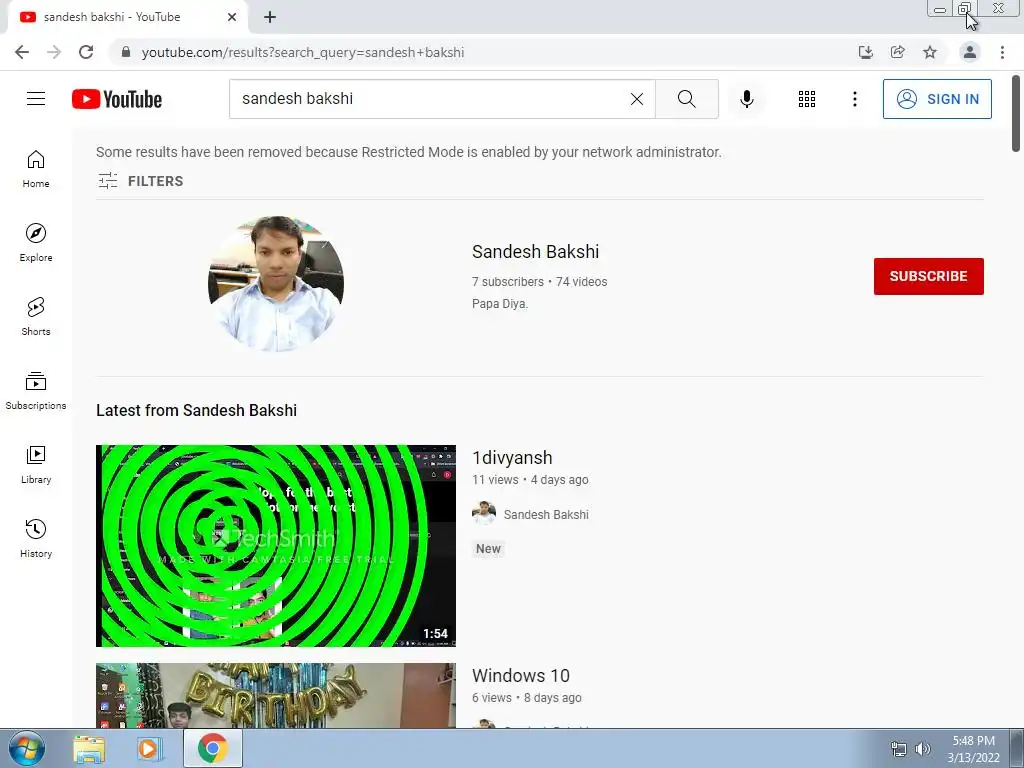Click the Chrome taskbar icon
The width and height of the screenshot is (1024, 768).
[x=213, y=748]
